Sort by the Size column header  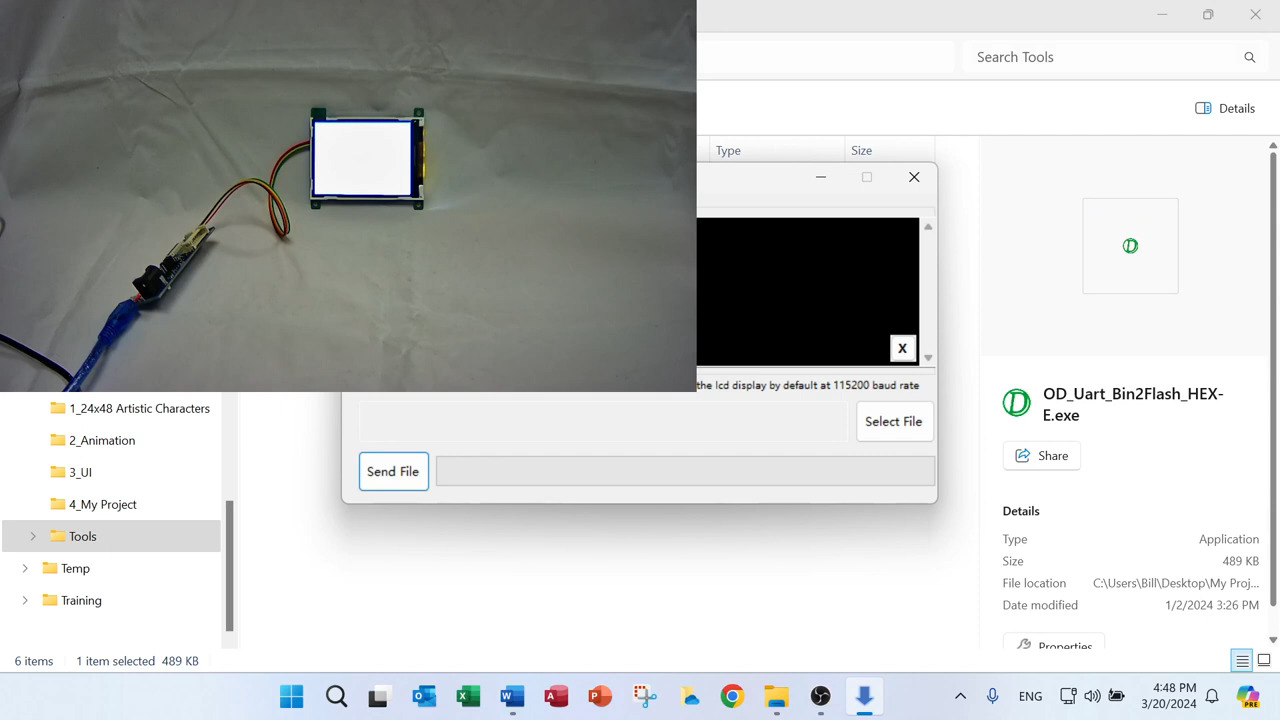click(x=861, y=150)
